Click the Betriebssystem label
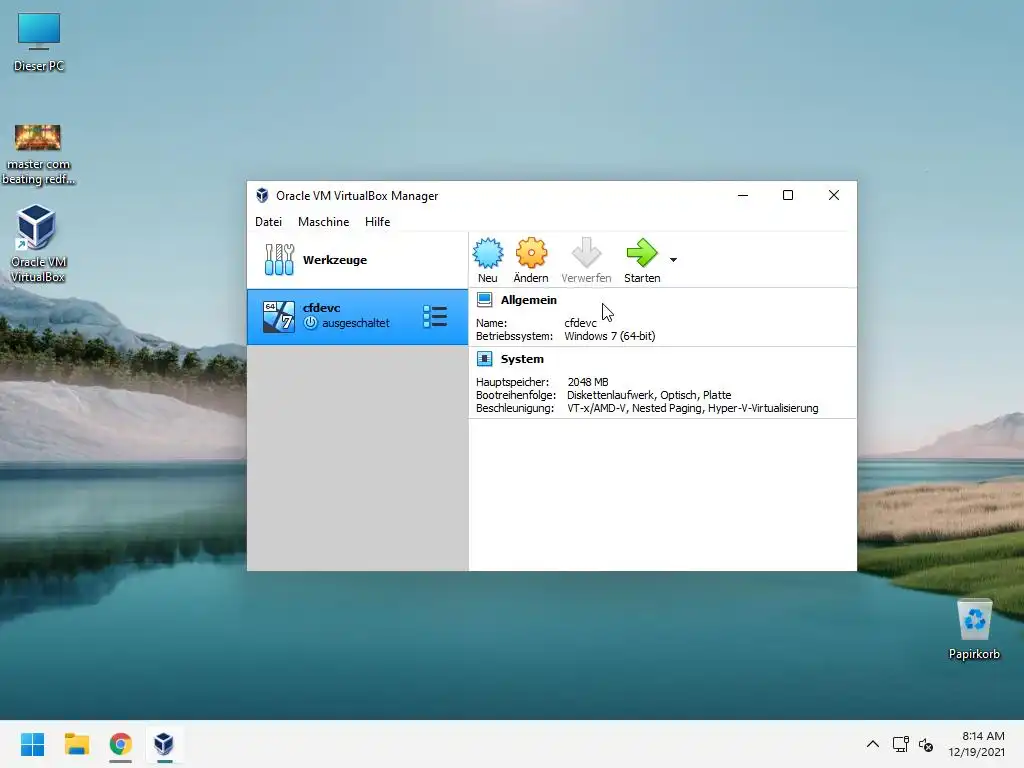The height and width of the screenshot is (768, 1024). (515, 336)
